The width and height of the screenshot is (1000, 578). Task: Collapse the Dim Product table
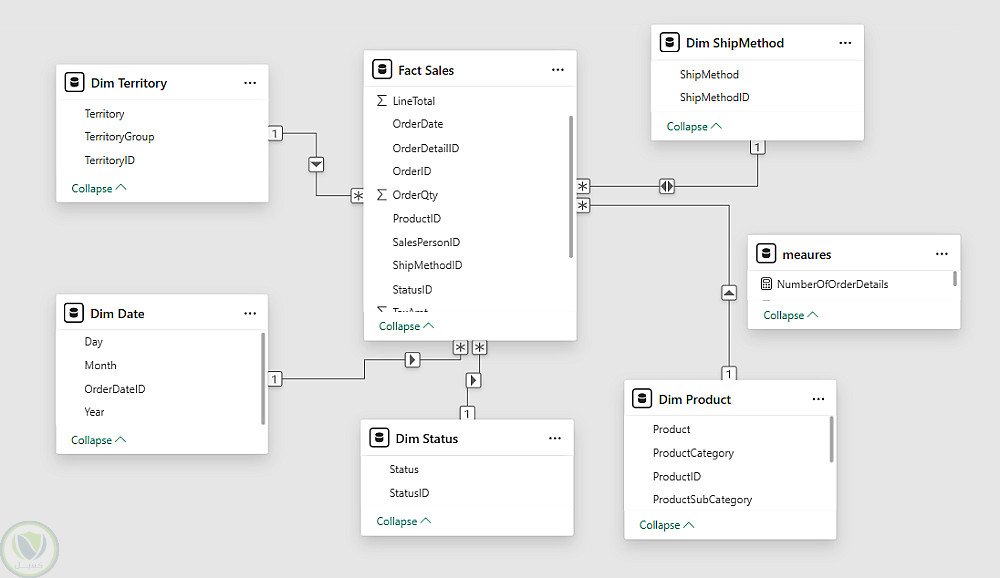tap(666, 525)
